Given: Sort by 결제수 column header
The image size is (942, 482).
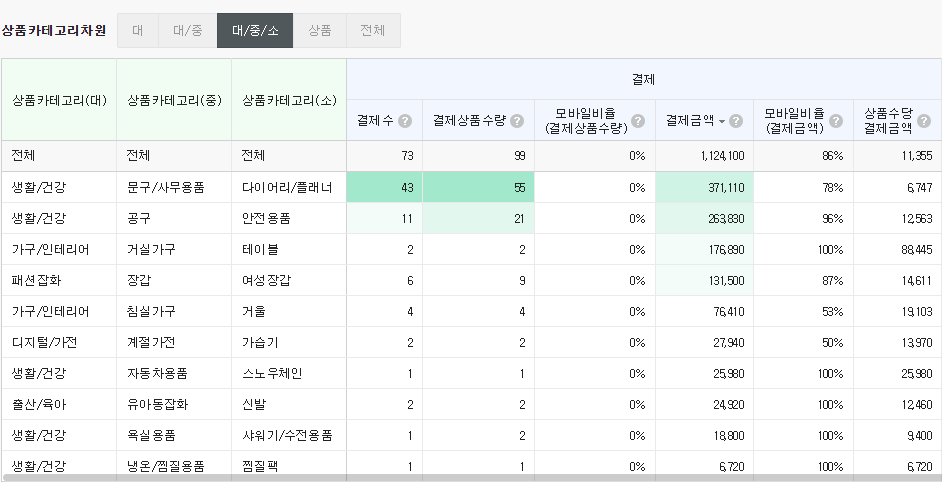Looking at the screenshot, I should (375, 121).
